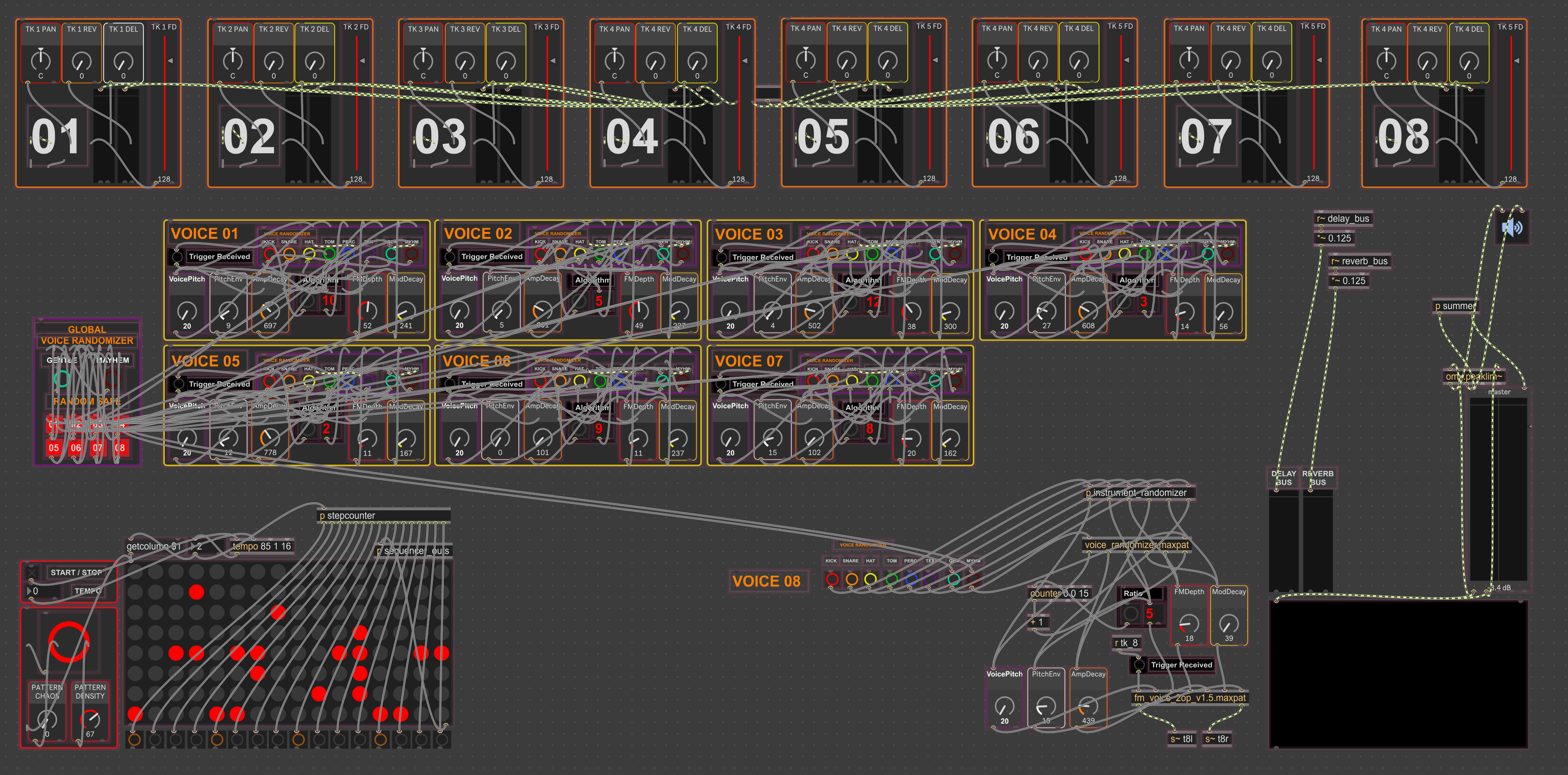Click the SNARE randomizer button on VOICE 08

pos(852,580)
